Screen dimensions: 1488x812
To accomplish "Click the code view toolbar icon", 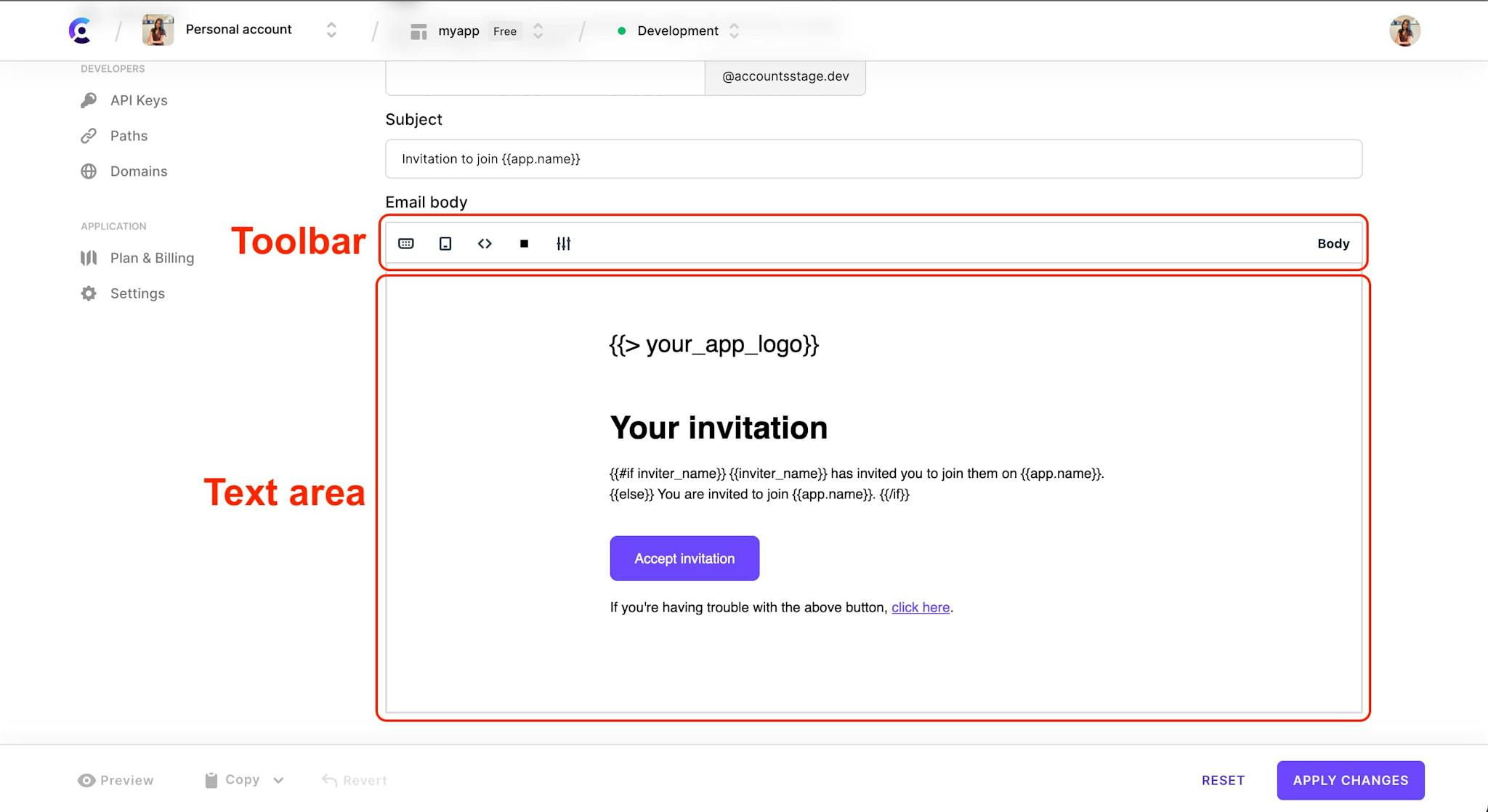I will tap(485, 243).
